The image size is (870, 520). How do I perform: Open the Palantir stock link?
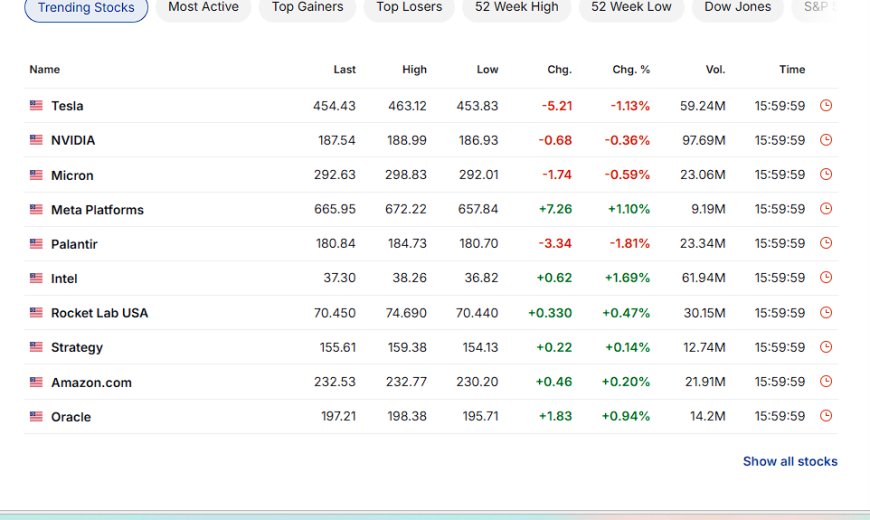coord(74,244)
